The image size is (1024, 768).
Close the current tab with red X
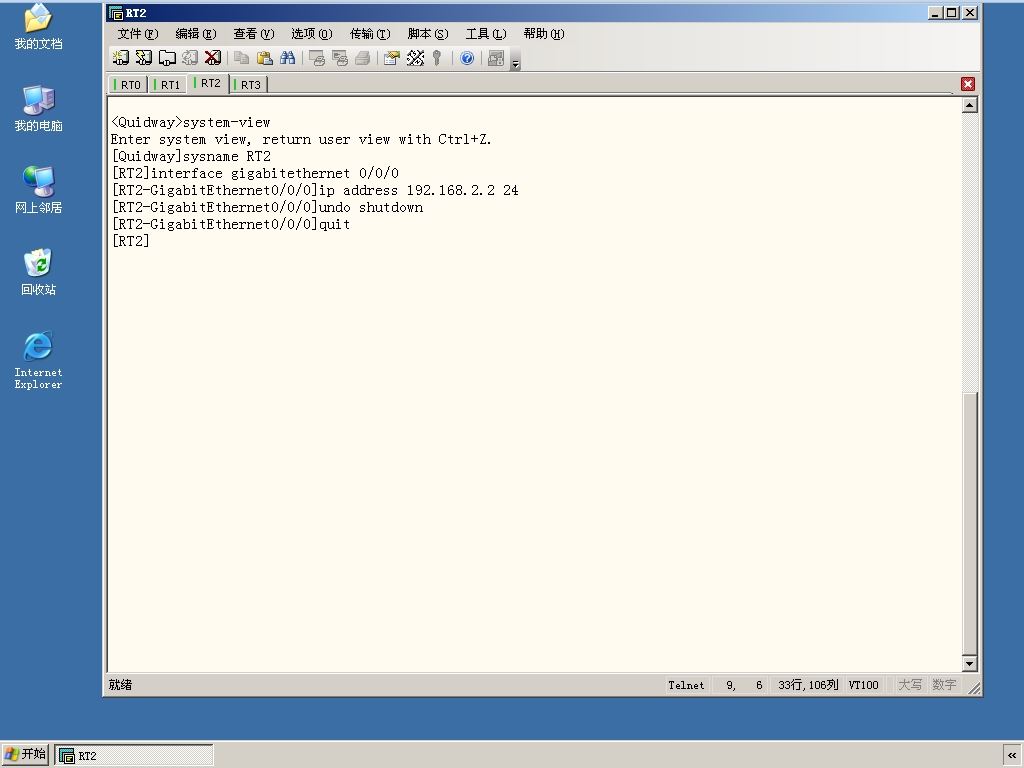point(968,84)
